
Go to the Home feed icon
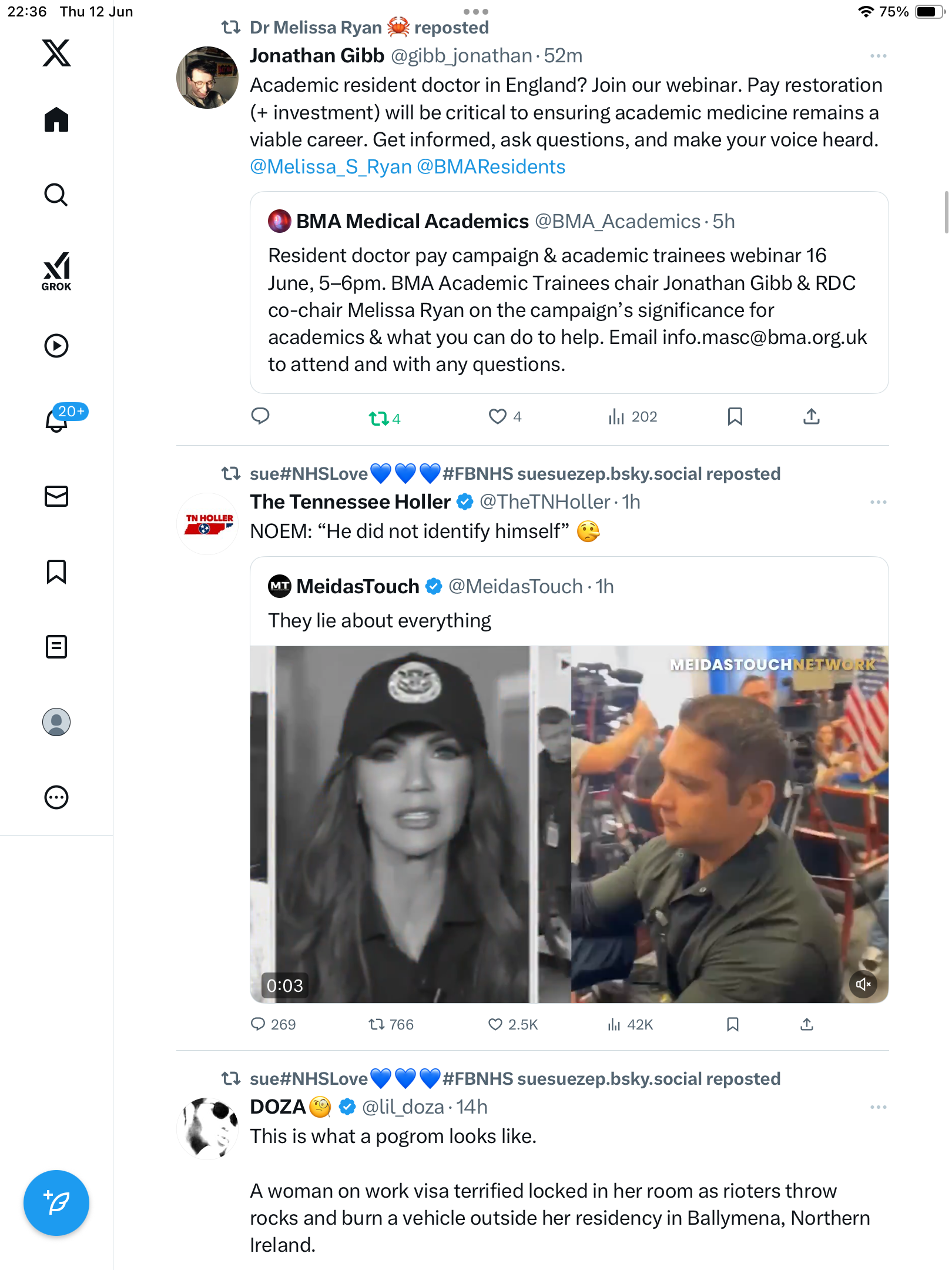point(56,119)
